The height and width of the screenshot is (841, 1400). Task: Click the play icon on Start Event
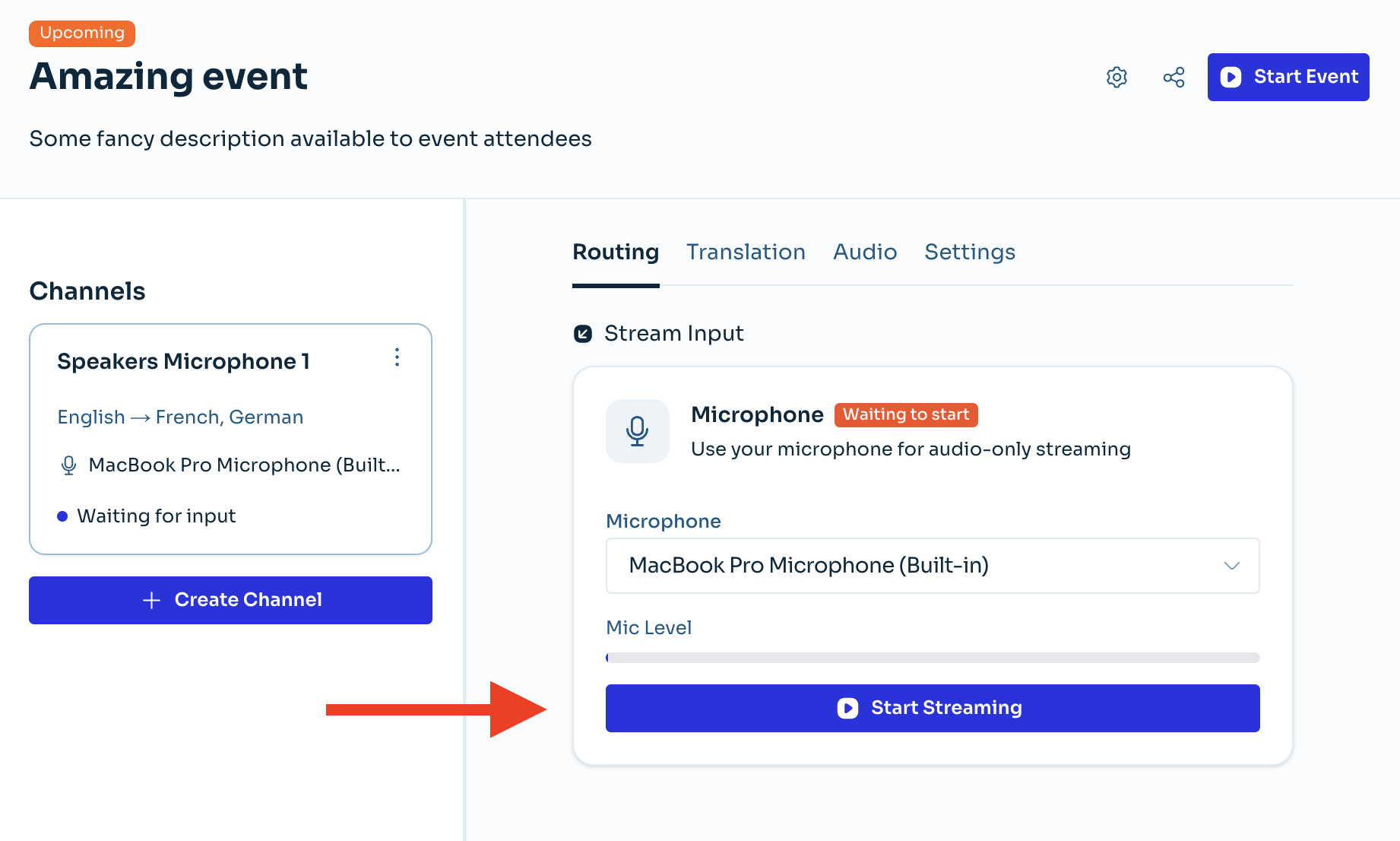[1231, 77]
